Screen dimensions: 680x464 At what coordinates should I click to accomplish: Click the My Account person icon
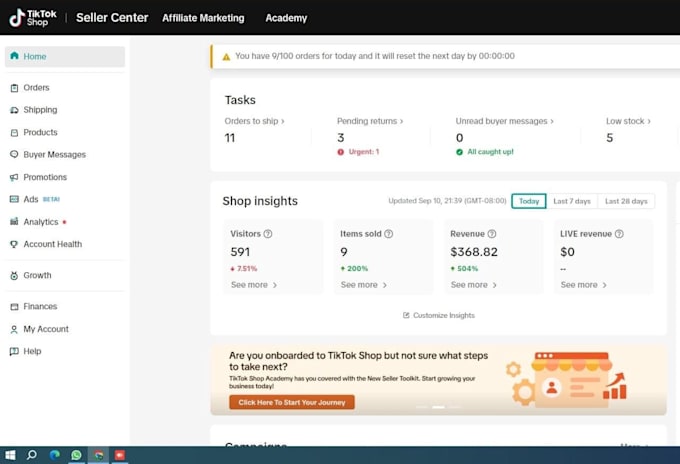click(14, 329)
